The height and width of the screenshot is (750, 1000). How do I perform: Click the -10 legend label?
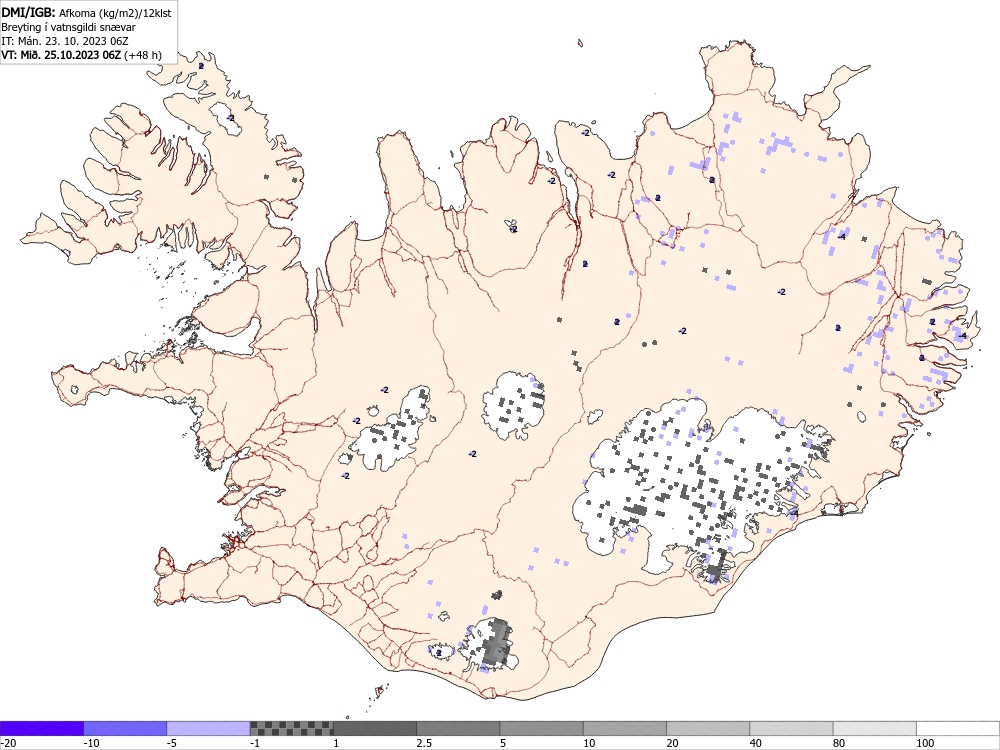point(92,743)
